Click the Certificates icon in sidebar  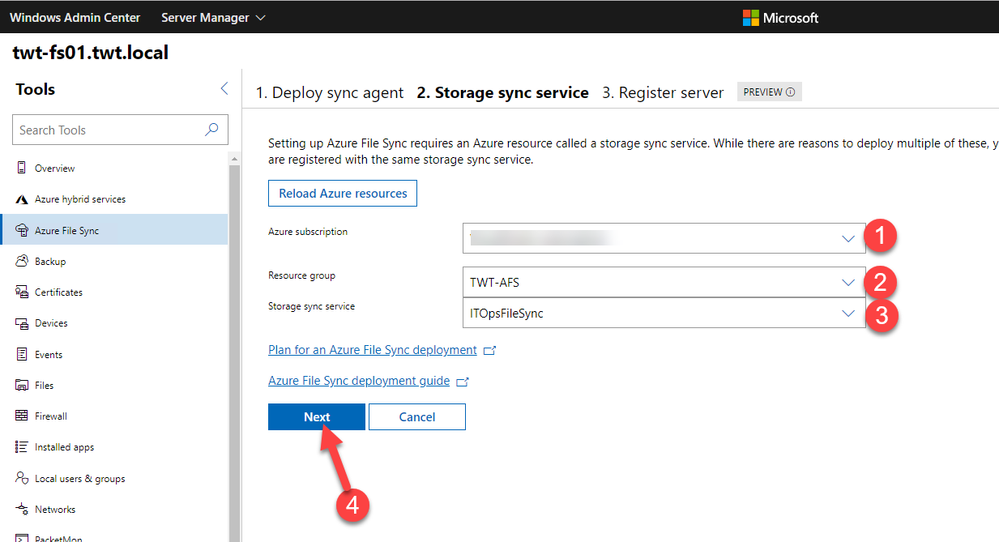coord(22,292)
